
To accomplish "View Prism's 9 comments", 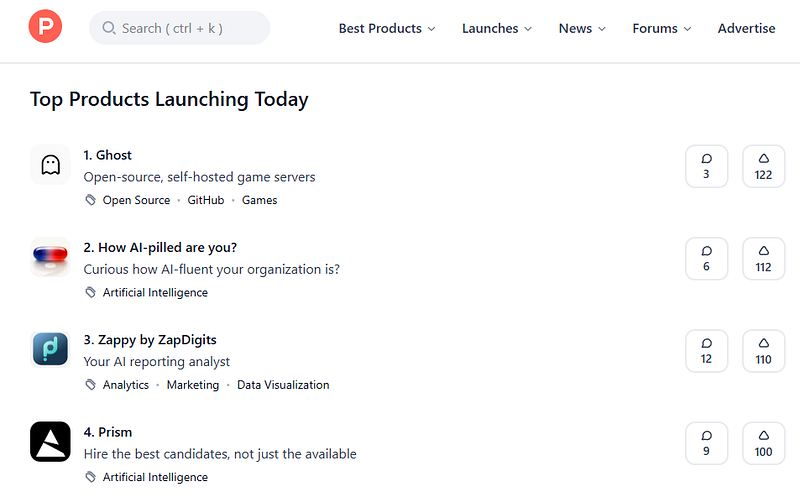I will [x=707, y=443].
